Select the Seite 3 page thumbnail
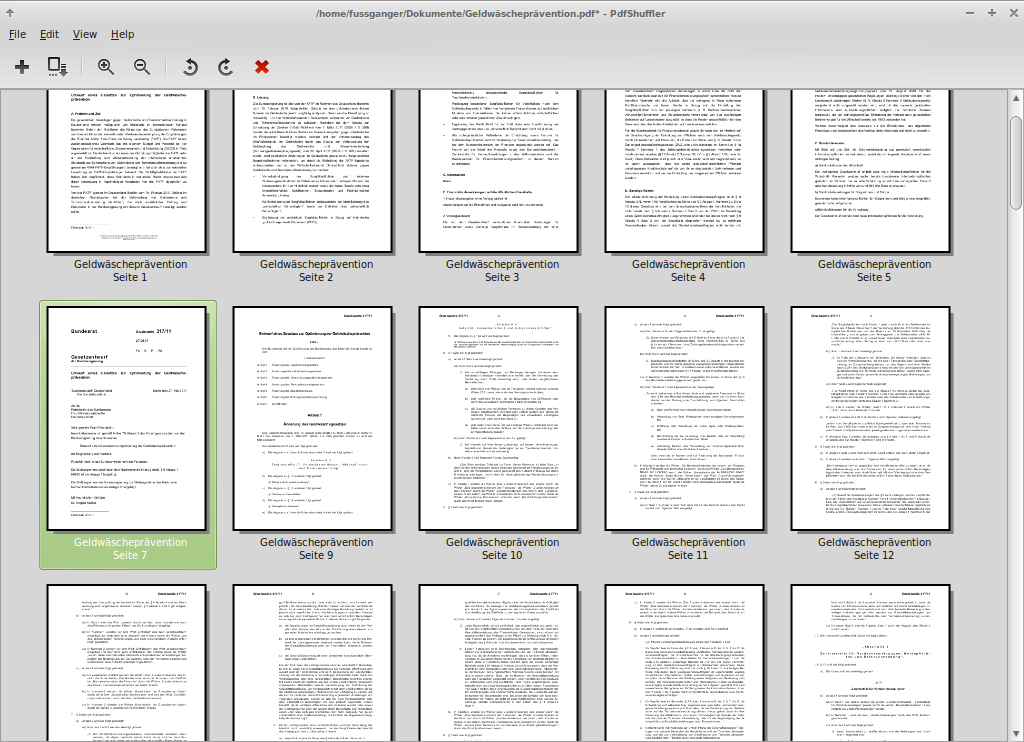Screen dimensions: 1024x742 [x=499, y=171]
